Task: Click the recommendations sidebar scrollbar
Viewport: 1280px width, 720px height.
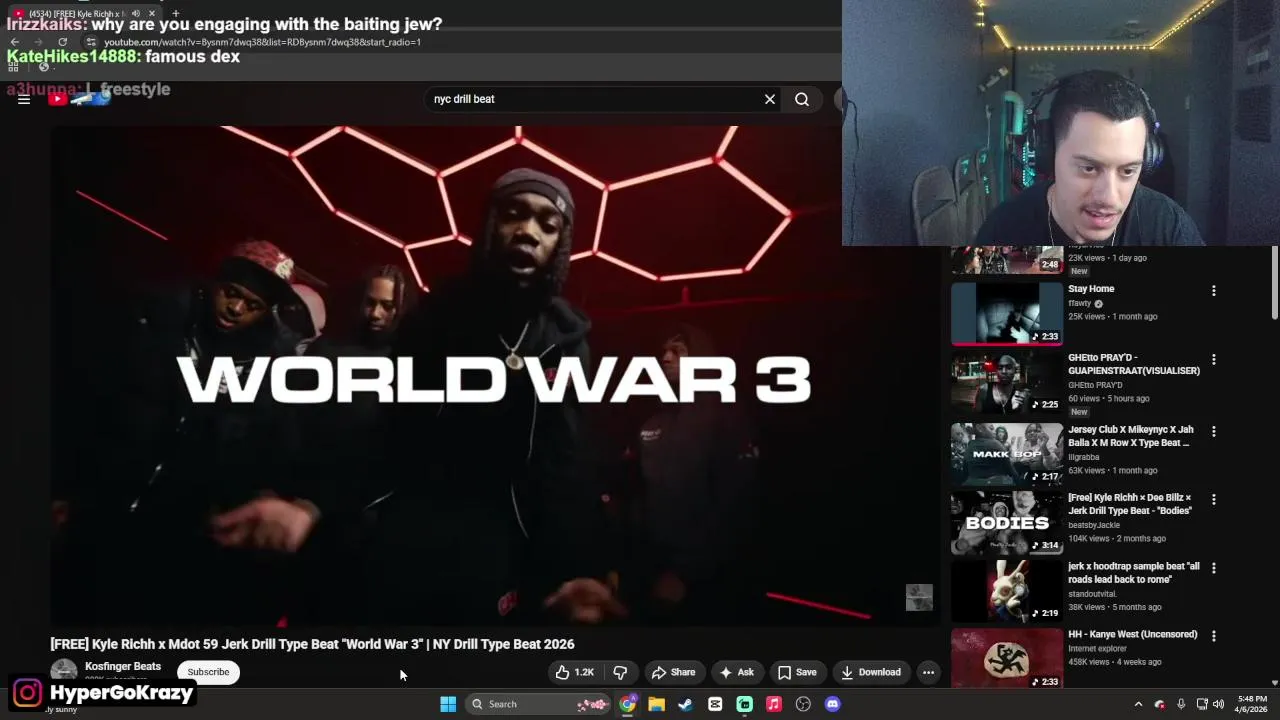Action: (1274, 285)
